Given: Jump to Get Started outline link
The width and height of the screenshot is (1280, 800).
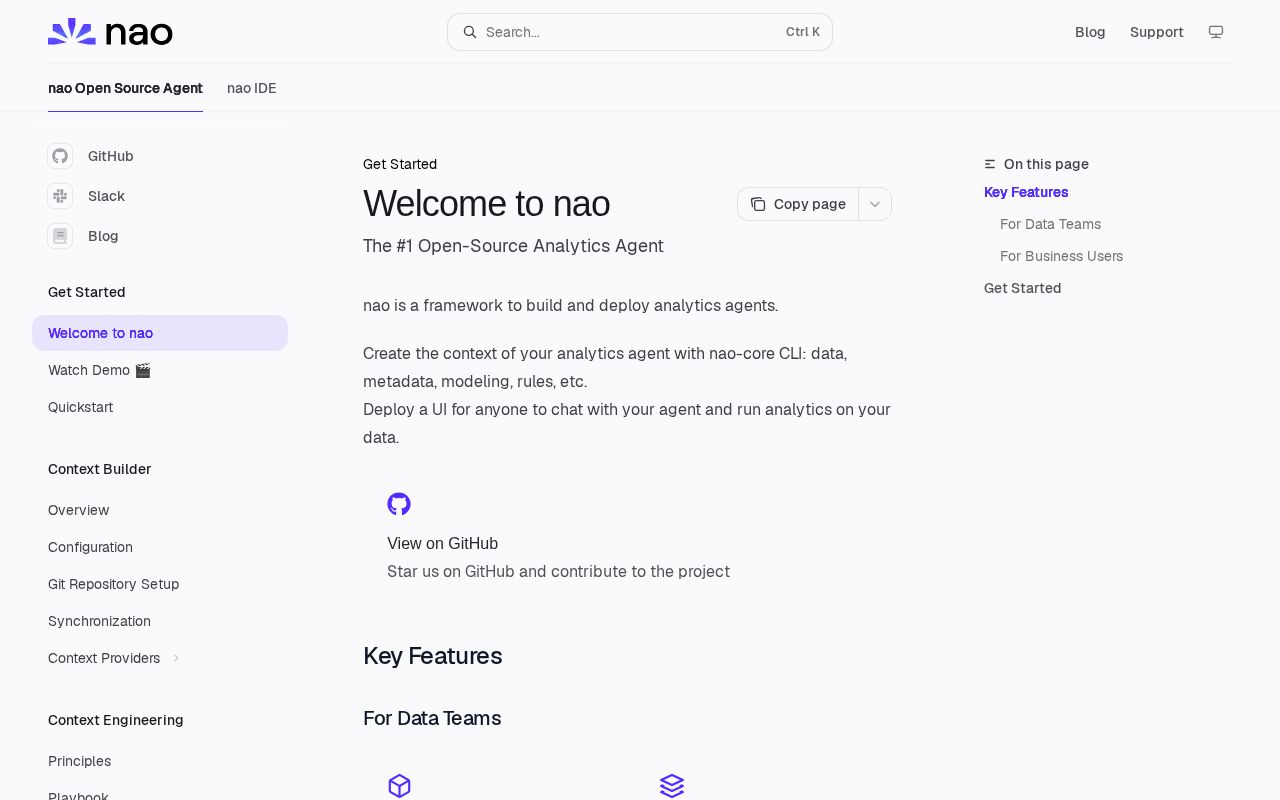Looking at the screenshot, I should point(1022,288).
